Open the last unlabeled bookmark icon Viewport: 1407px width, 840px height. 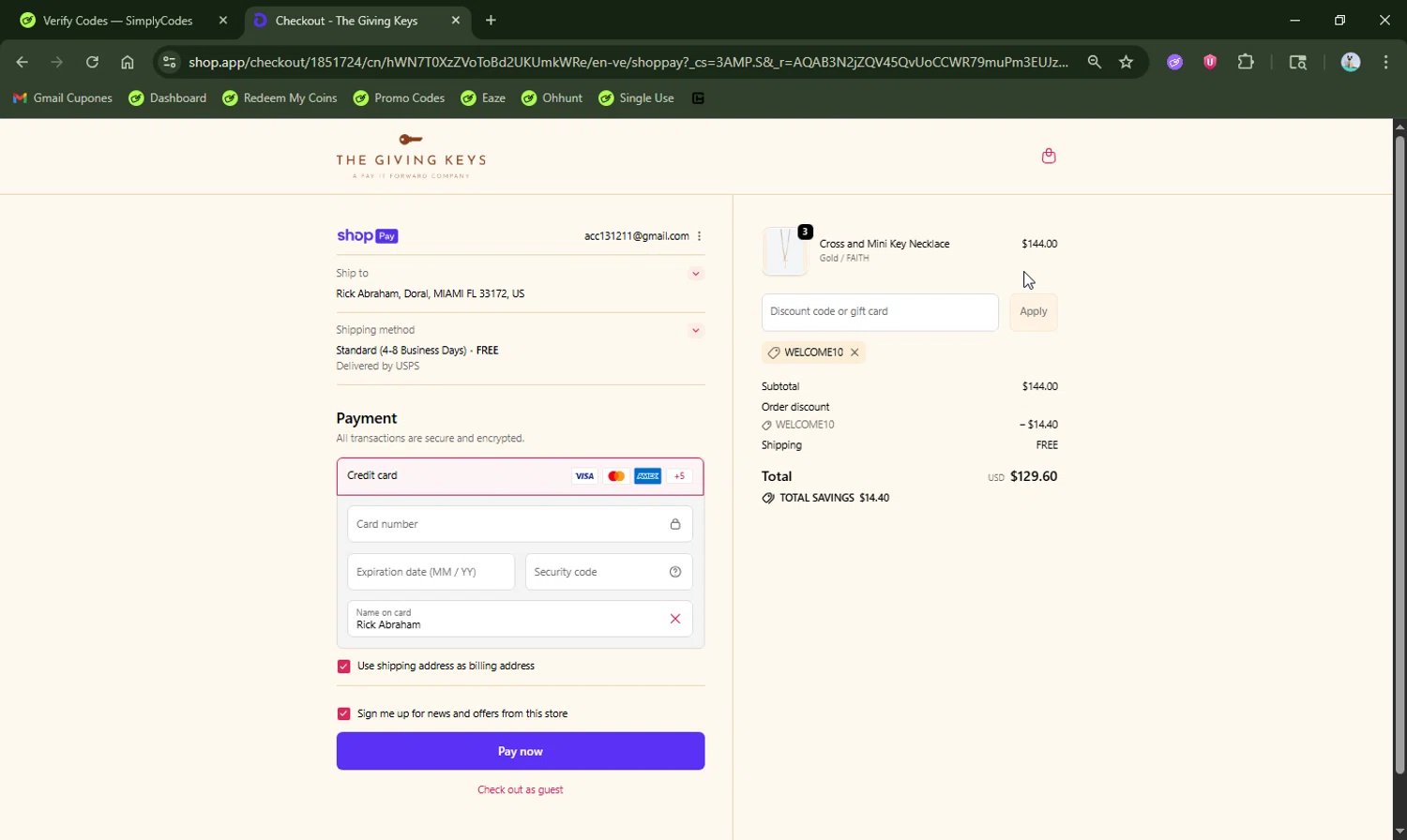tap(698, 98)
